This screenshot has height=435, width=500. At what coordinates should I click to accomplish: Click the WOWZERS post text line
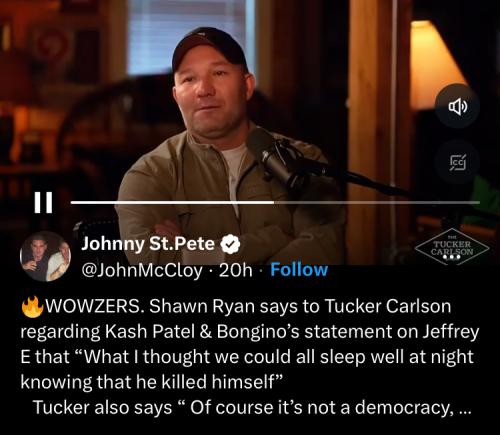tap(236, 307)
